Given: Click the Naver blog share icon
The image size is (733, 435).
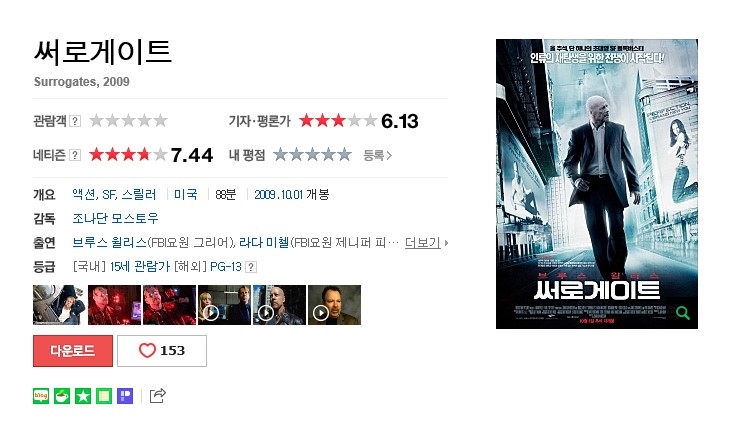Looking at the screenshot, I should 41,396.
